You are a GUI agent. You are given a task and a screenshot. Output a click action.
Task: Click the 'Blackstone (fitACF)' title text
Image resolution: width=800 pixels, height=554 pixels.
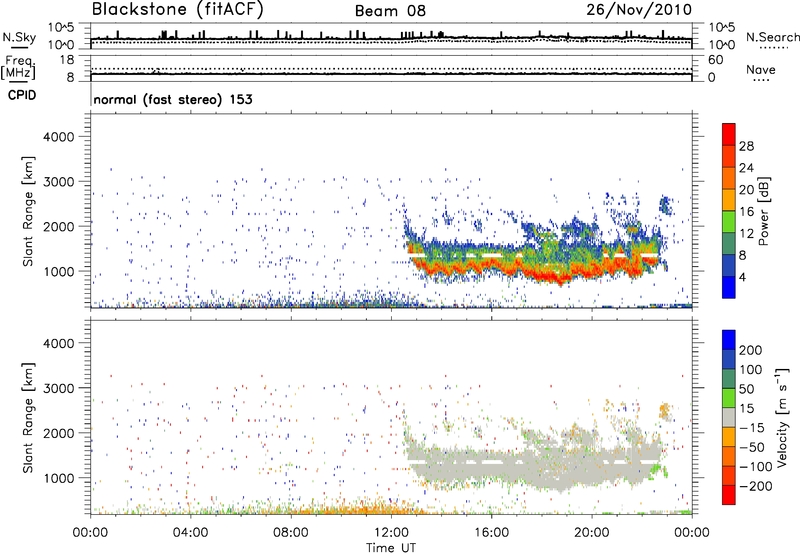[x=177, y=9]
